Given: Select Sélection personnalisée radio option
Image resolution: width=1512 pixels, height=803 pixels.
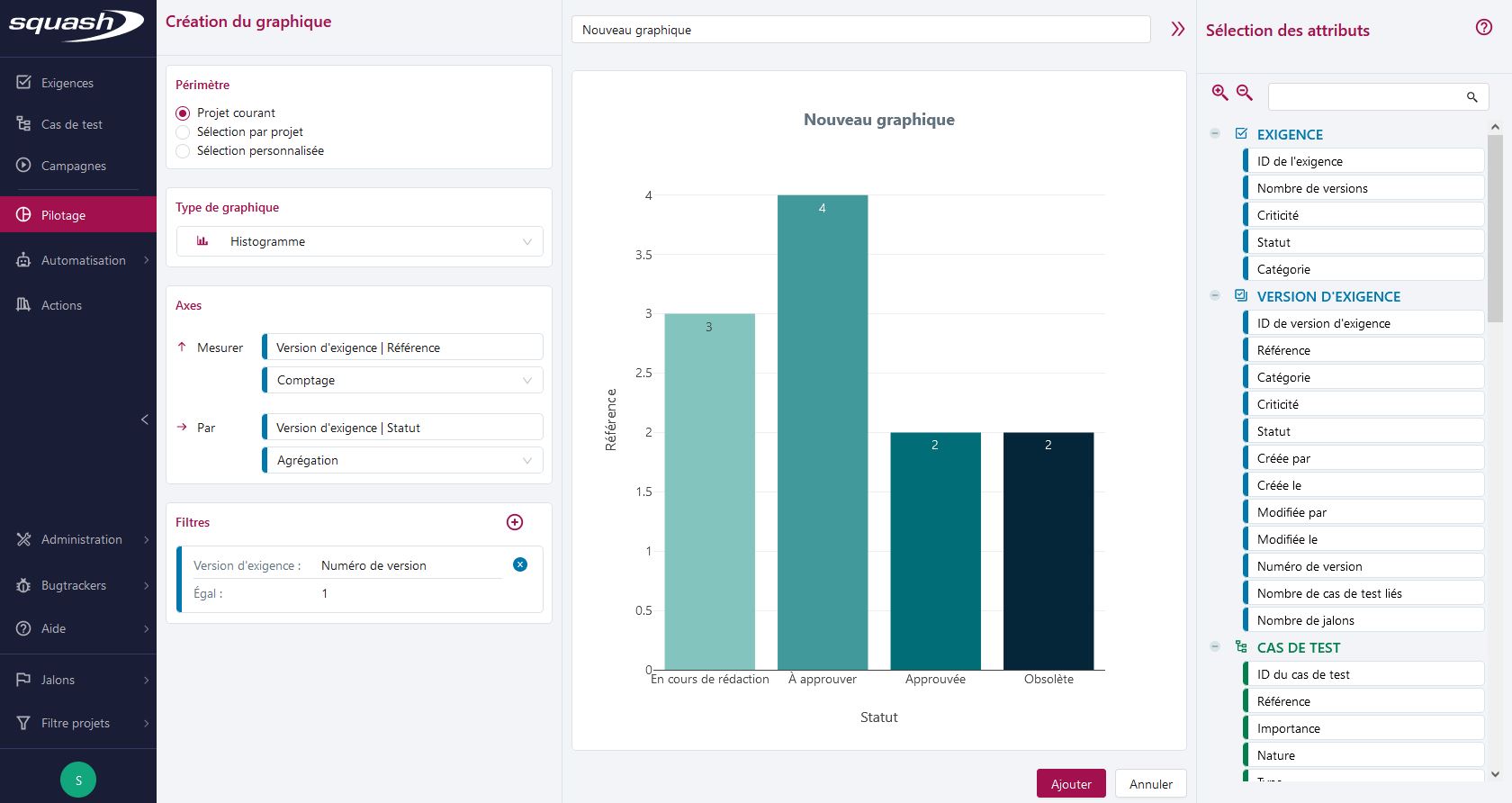Looking at the screenshot, I should point(184,151).
